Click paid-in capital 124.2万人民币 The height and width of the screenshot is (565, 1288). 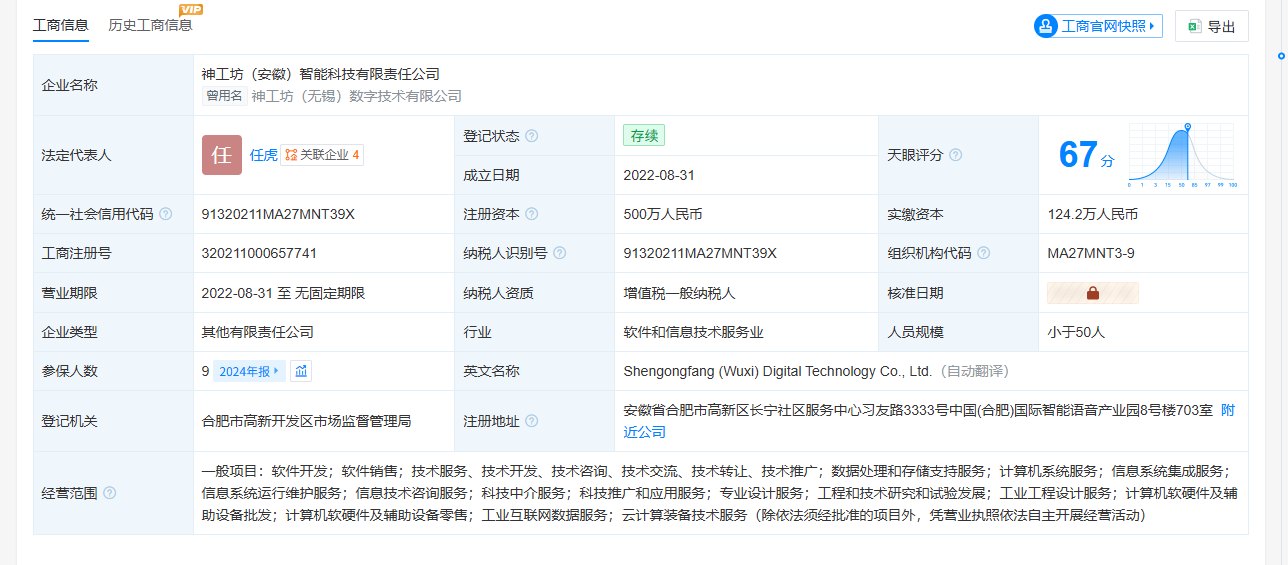pyautogui.click(x=1093, y=214)
